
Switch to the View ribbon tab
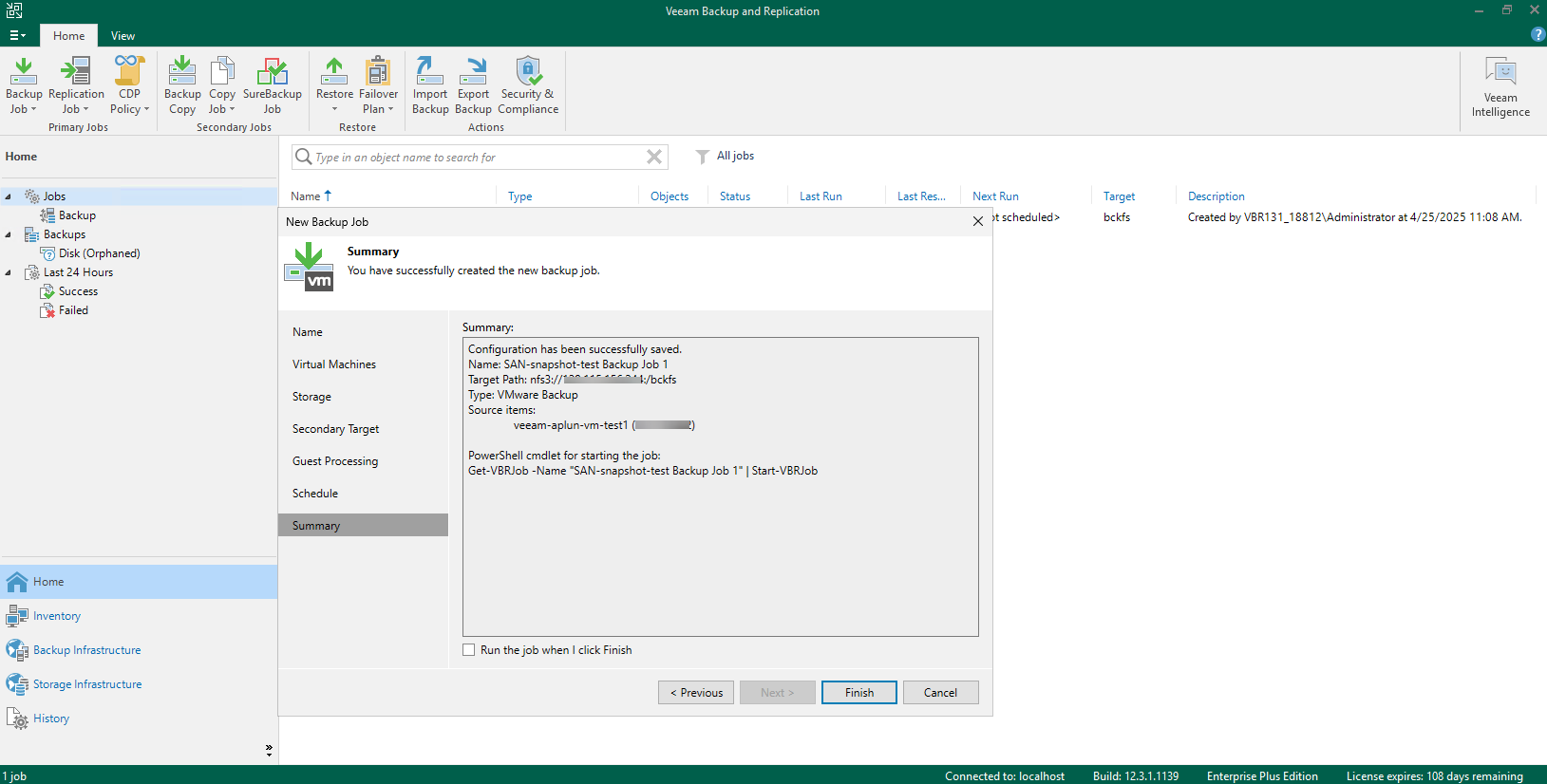pos(123,36)
